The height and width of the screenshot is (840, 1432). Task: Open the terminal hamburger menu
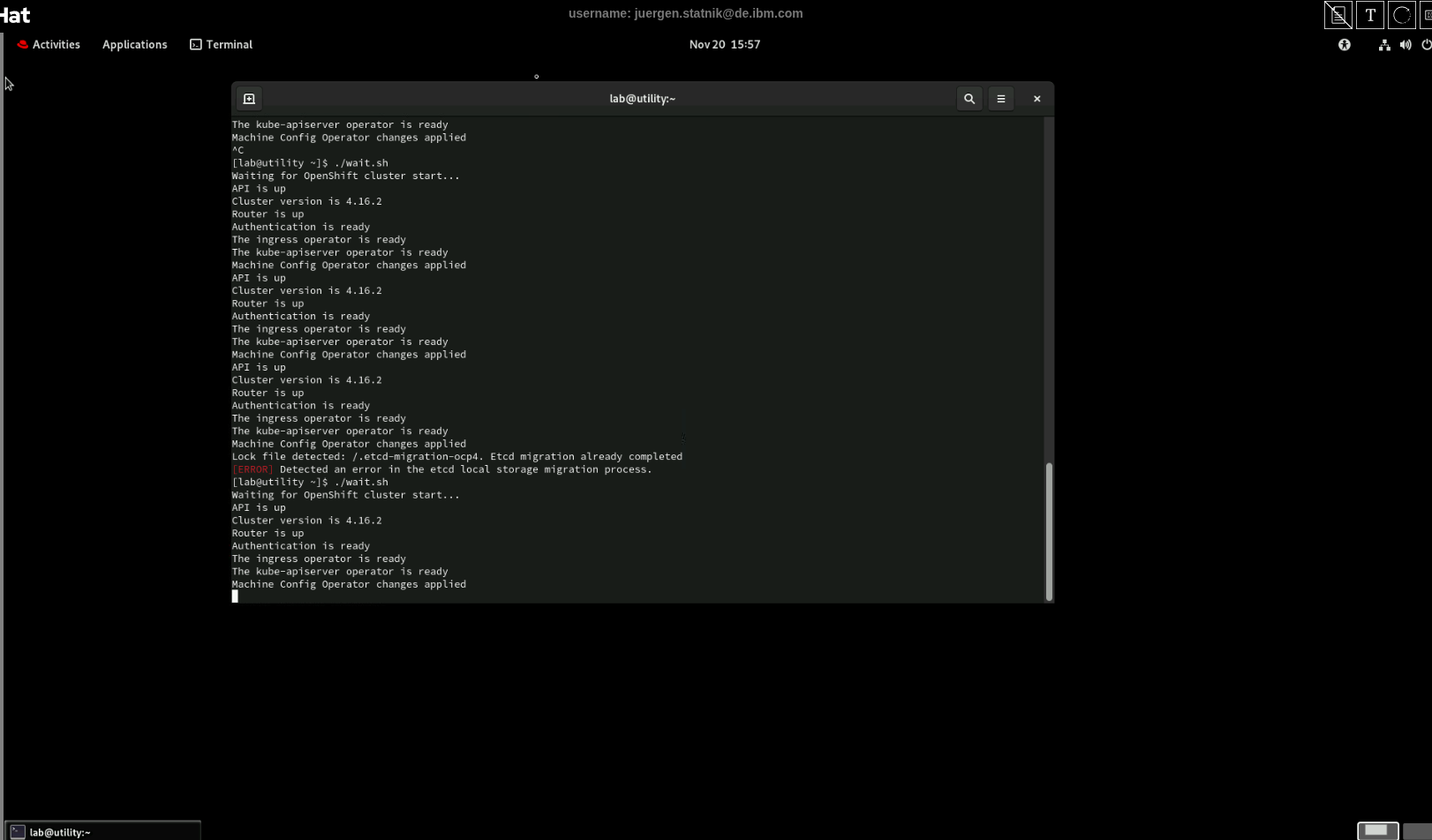[x=1001, y=99]
